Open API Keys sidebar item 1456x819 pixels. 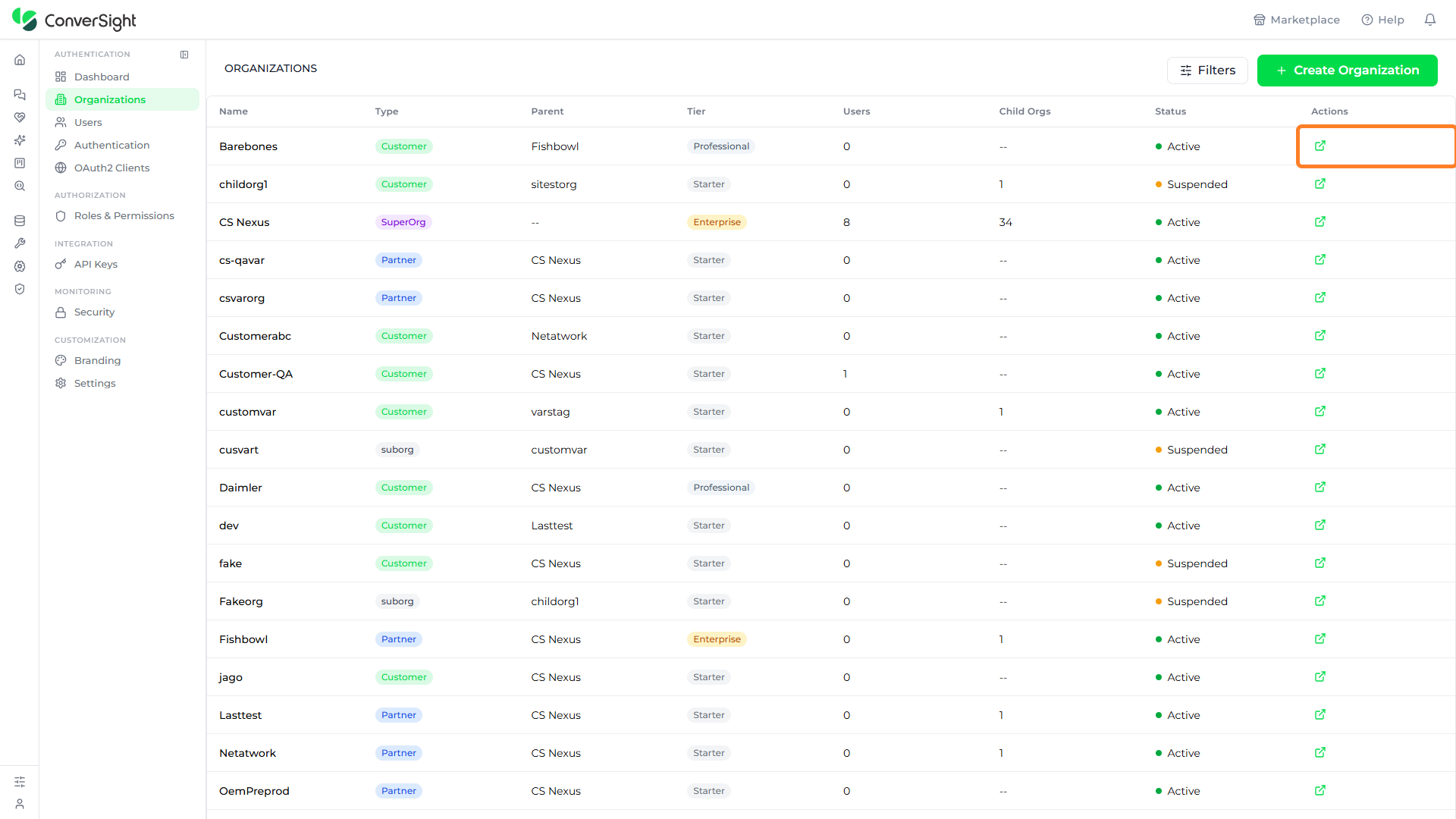pos(122,264)
